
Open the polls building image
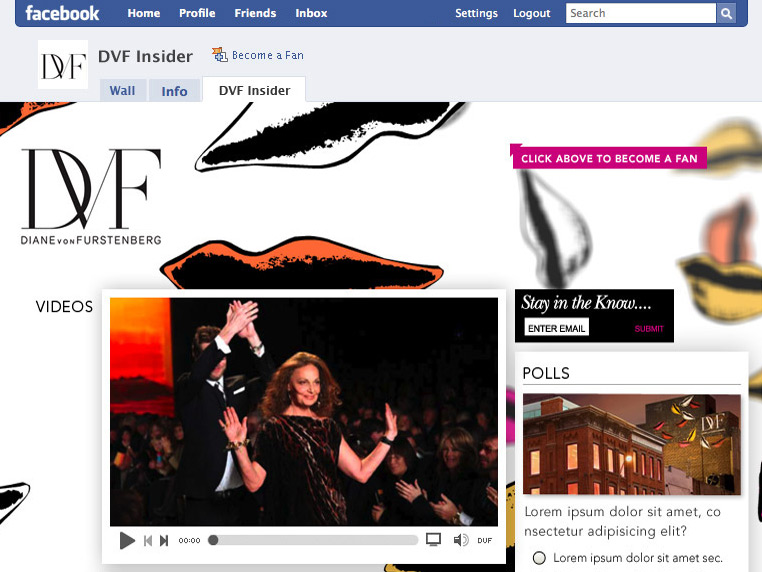point(632,444)
